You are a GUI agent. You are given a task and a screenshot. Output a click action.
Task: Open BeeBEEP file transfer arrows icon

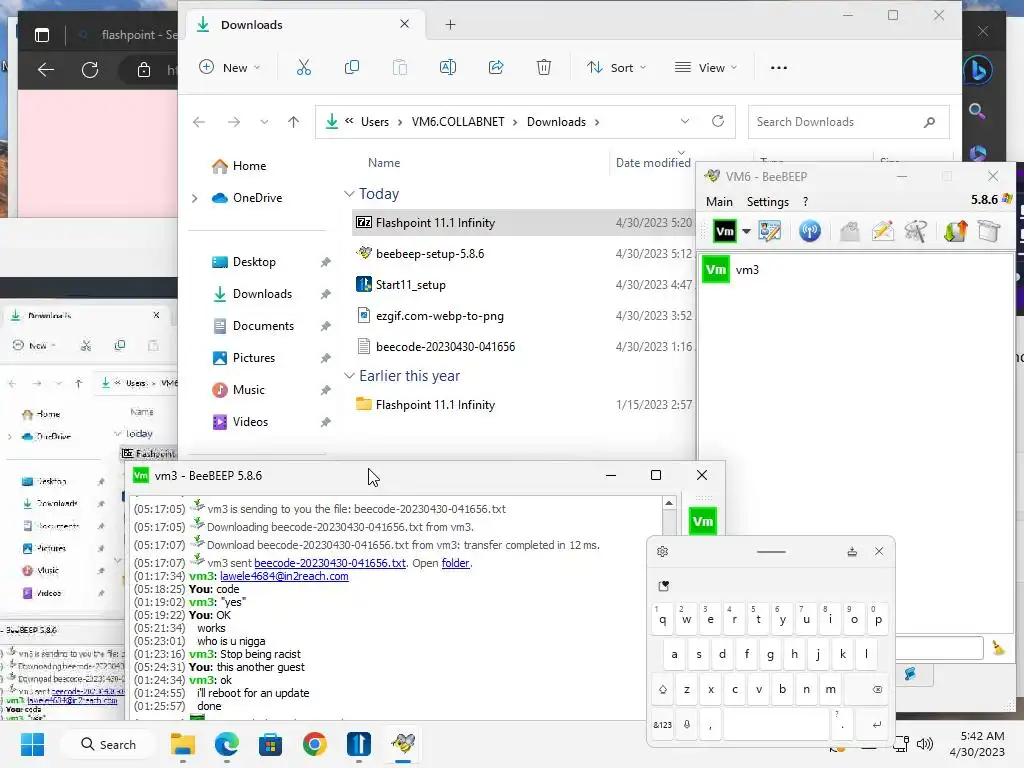point(955,231)
